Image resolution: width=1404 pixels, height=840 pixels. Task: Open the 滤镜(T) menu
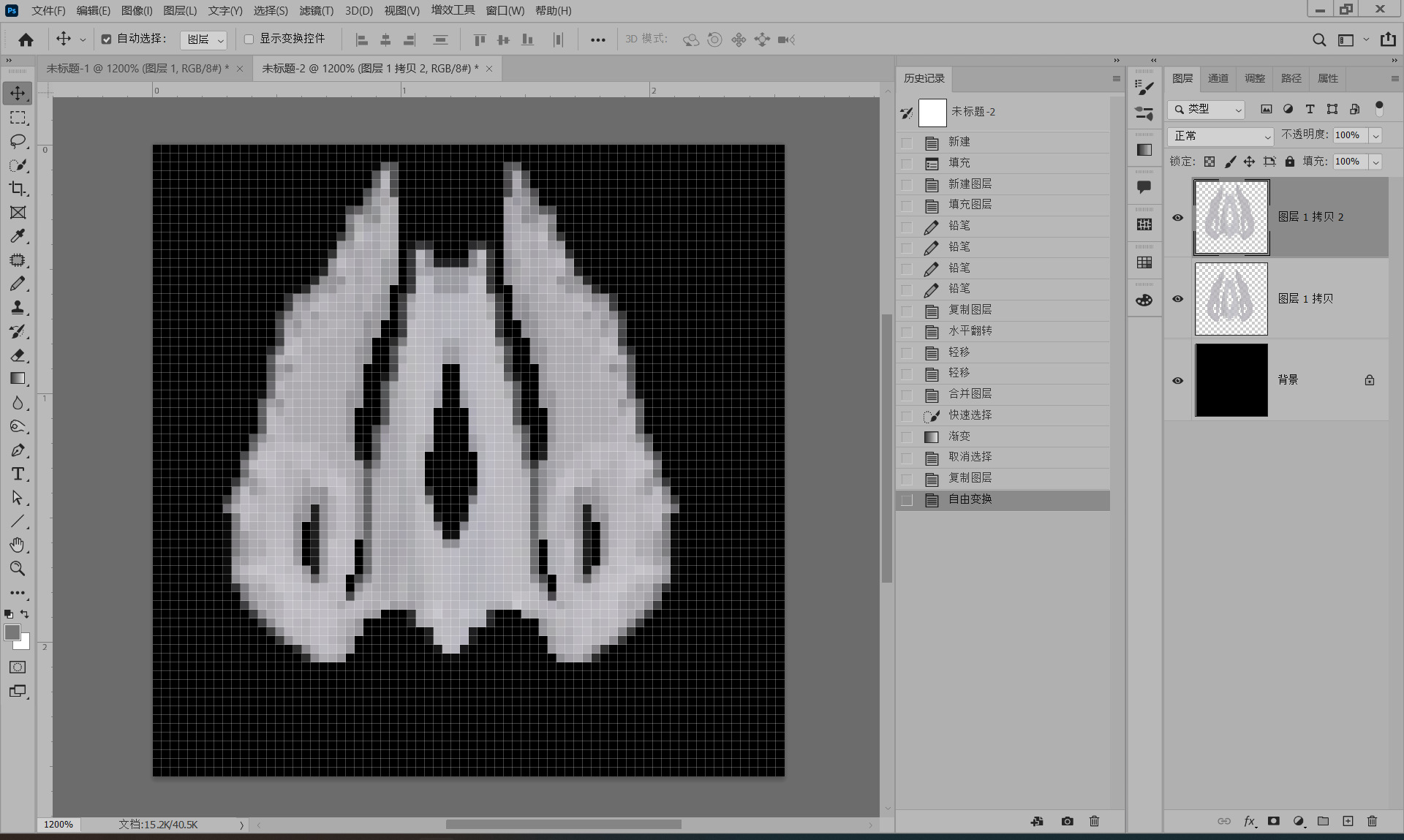pyautogui.click(x=316, y=10)
